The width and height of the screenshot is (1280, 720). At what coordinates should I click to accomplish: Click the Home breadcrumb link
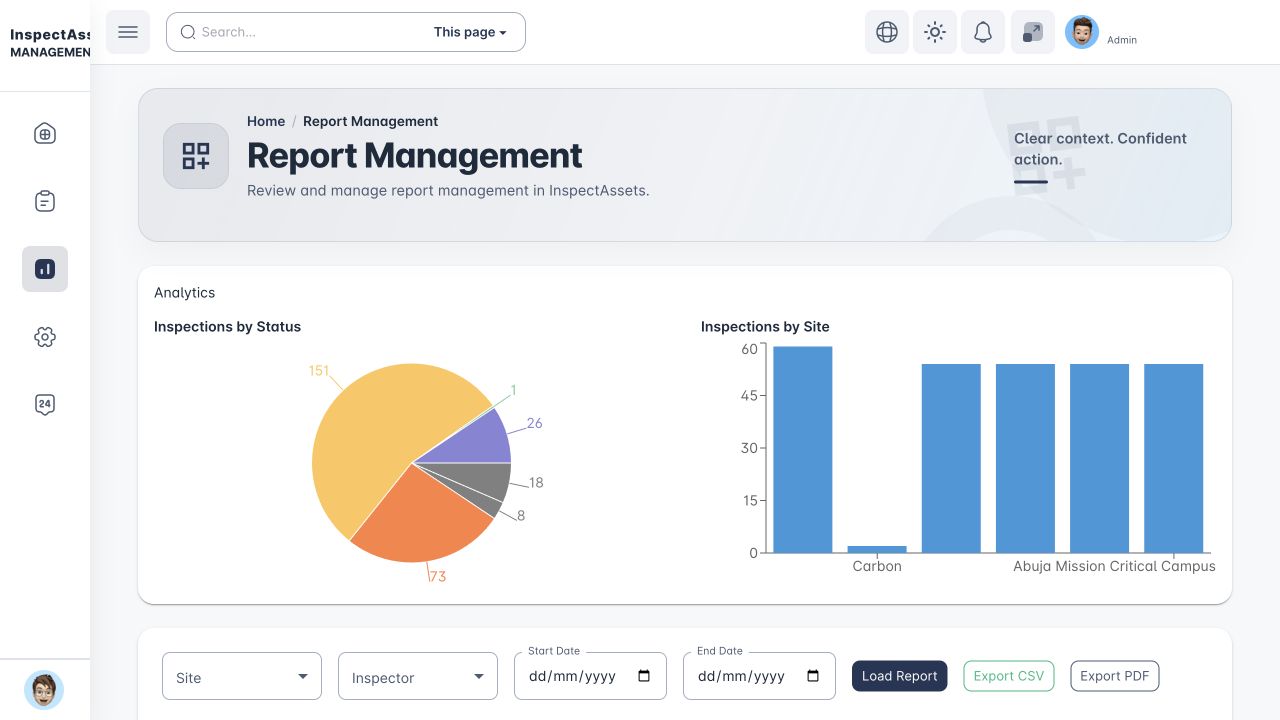[266, 121]
